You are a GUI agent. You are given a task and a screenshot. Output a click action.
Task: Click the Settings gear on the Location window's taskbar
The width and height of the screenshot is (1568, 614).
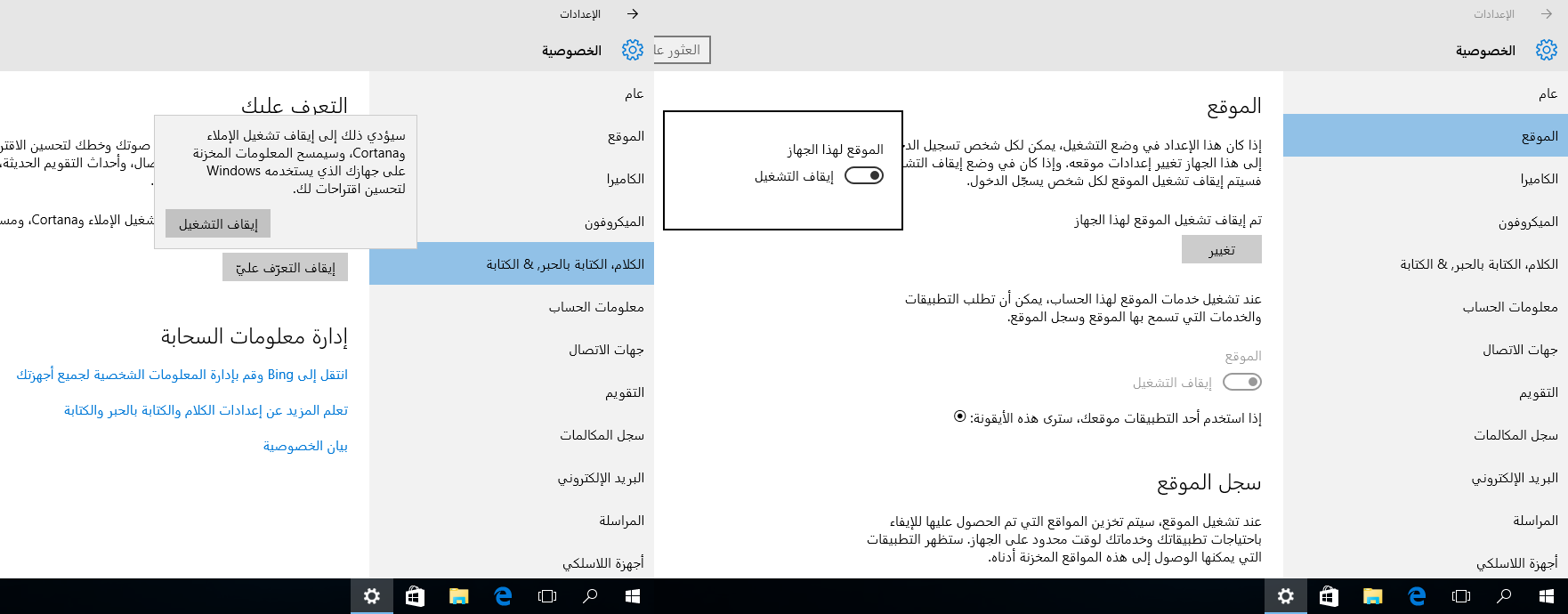click(x=1286, y=596)
